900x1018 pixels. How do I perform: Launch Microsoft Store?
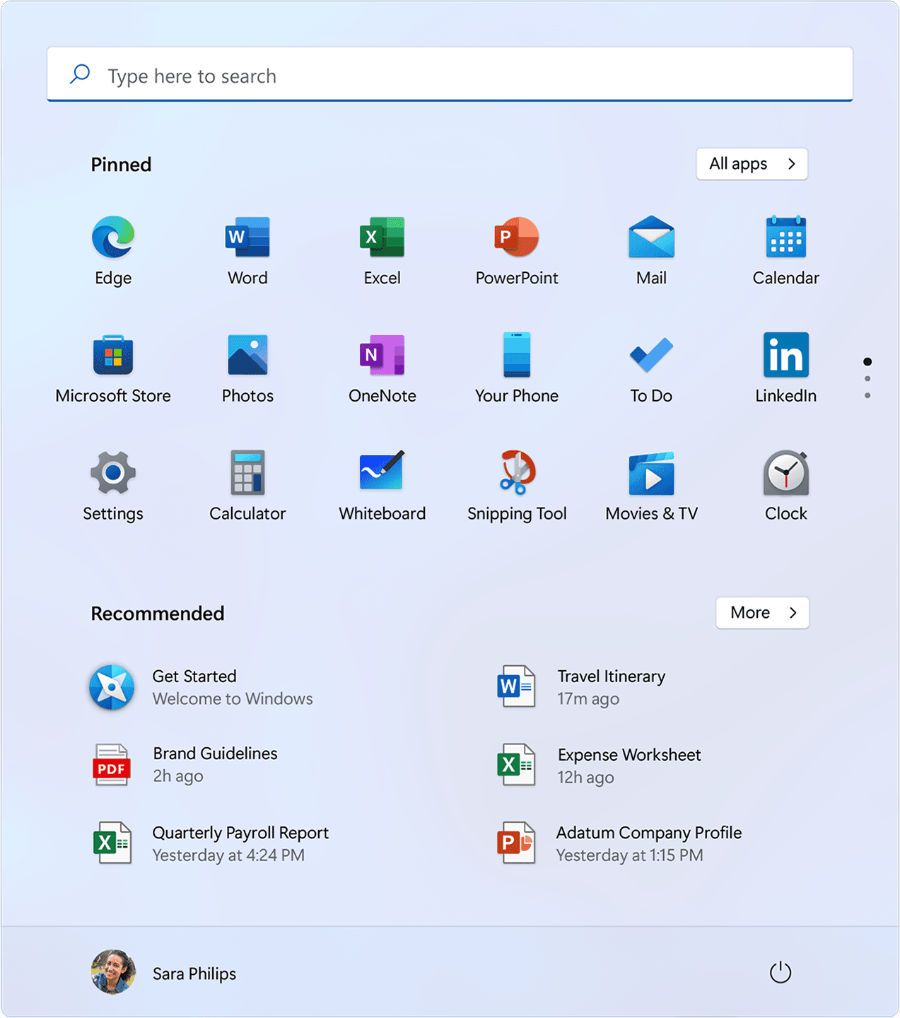click(113, 368)
